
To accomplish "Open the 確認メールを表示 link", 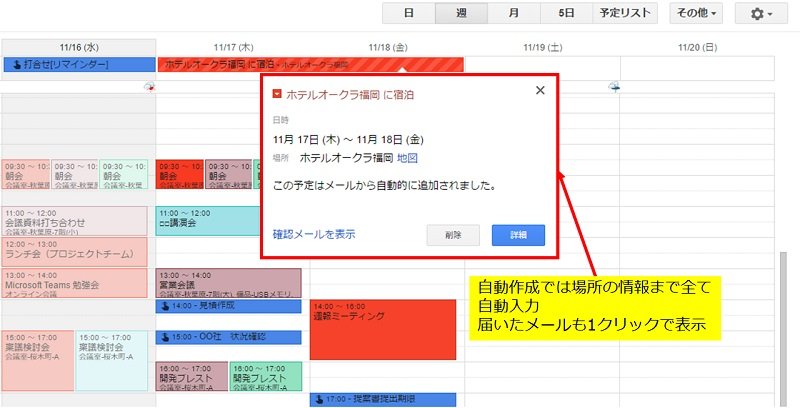I will [314, 235].
